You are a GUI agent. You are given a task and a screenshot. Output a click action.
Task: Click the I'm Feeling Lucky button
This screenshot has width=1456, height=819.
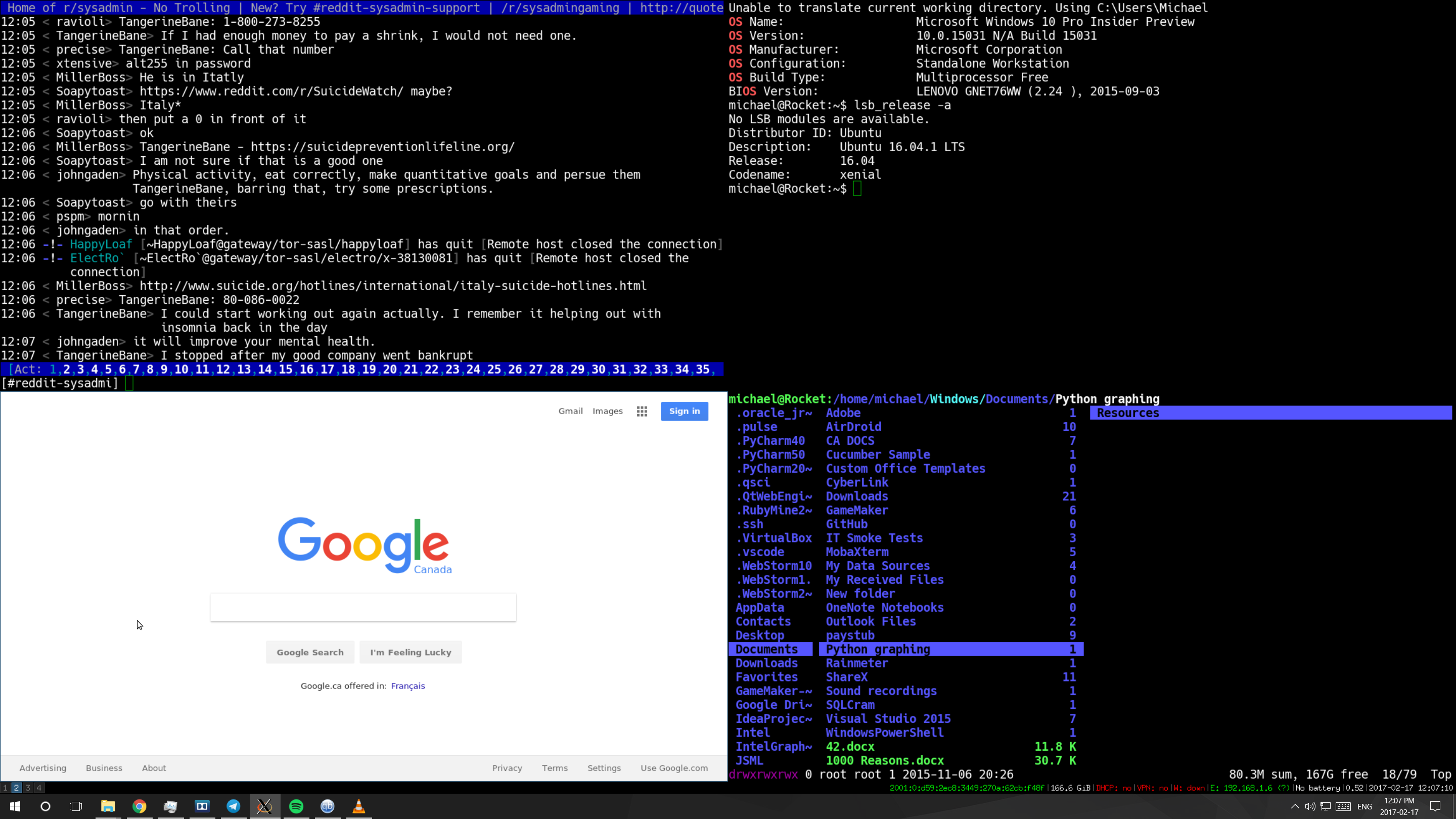[x=411, y=652]
